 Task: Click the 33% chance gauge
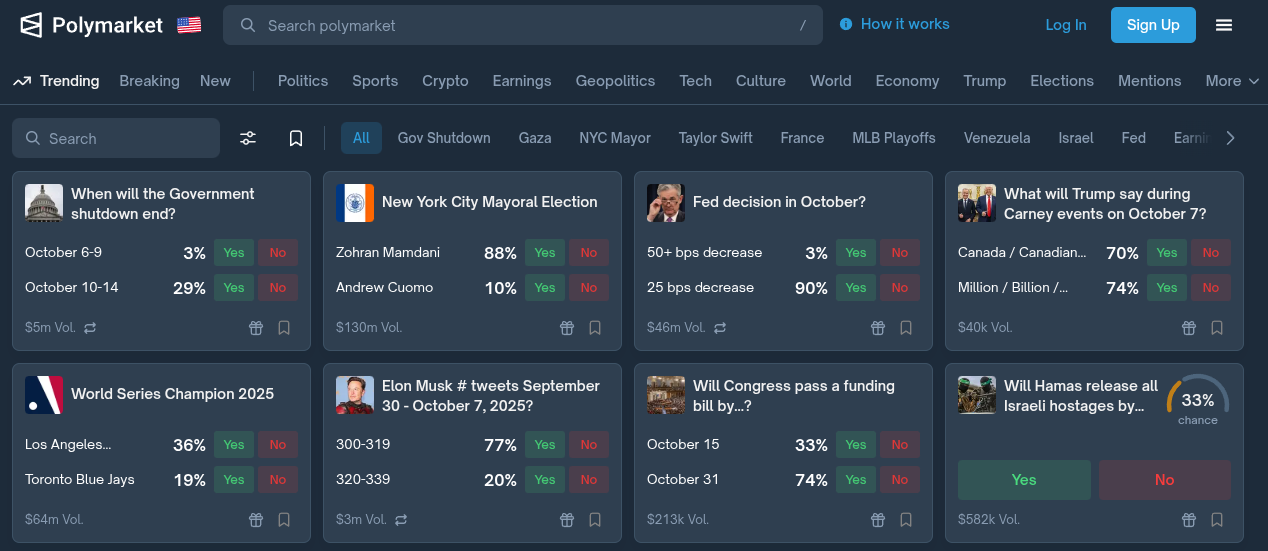[1197, 401]
